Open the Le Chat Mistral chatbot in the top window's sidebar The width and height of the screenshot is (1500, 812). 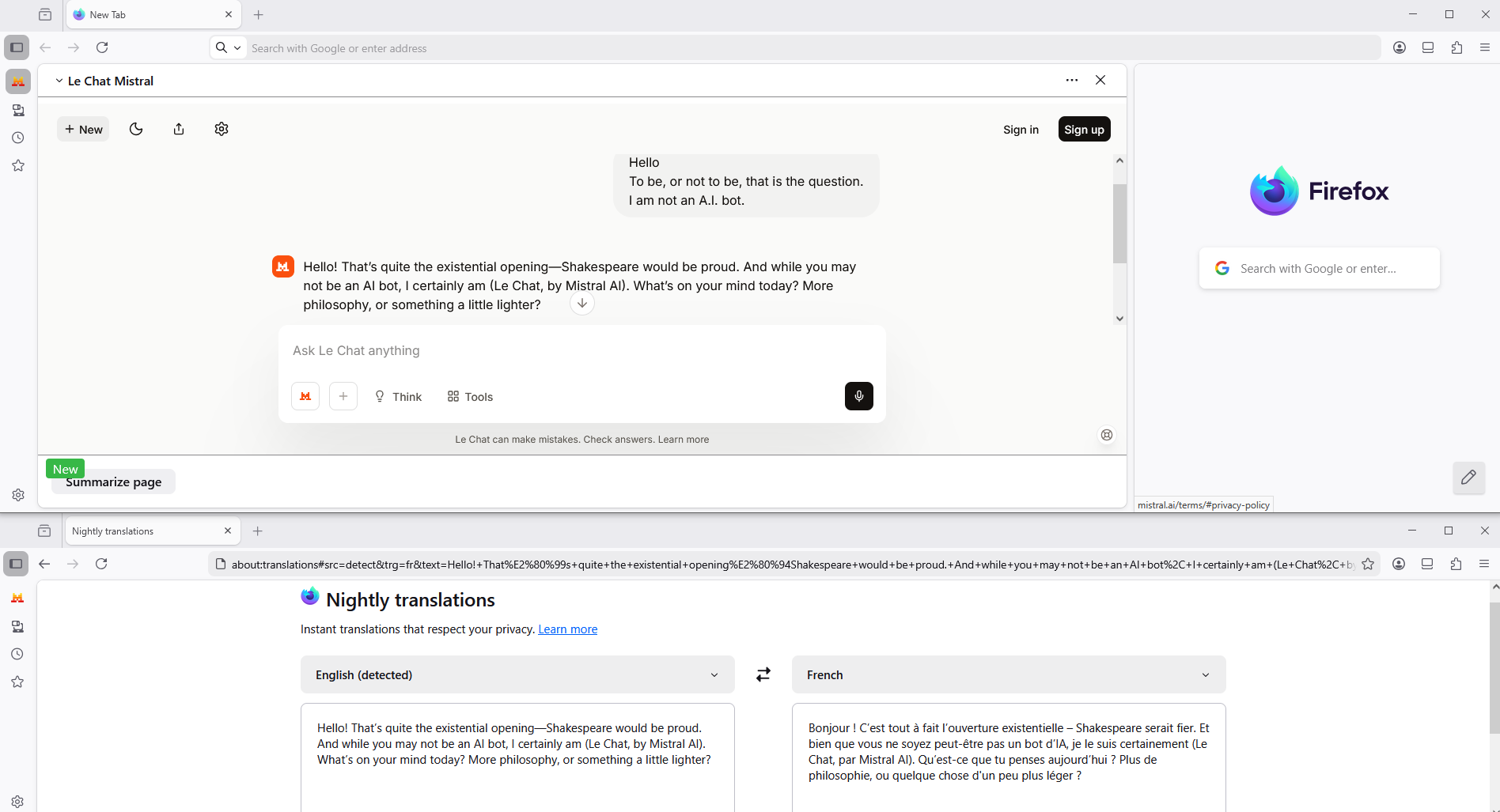tap(18, 81)
